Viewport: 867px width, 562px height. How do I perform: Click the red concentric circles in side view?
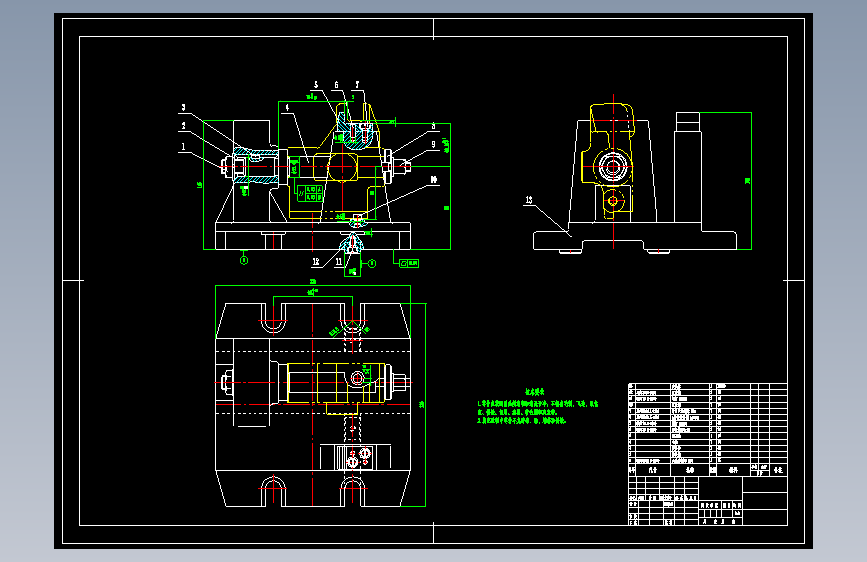pos(613,166)
